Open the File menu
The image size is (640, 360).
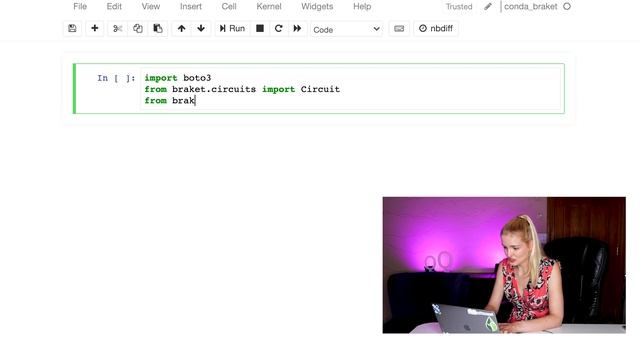pos(80,7)
